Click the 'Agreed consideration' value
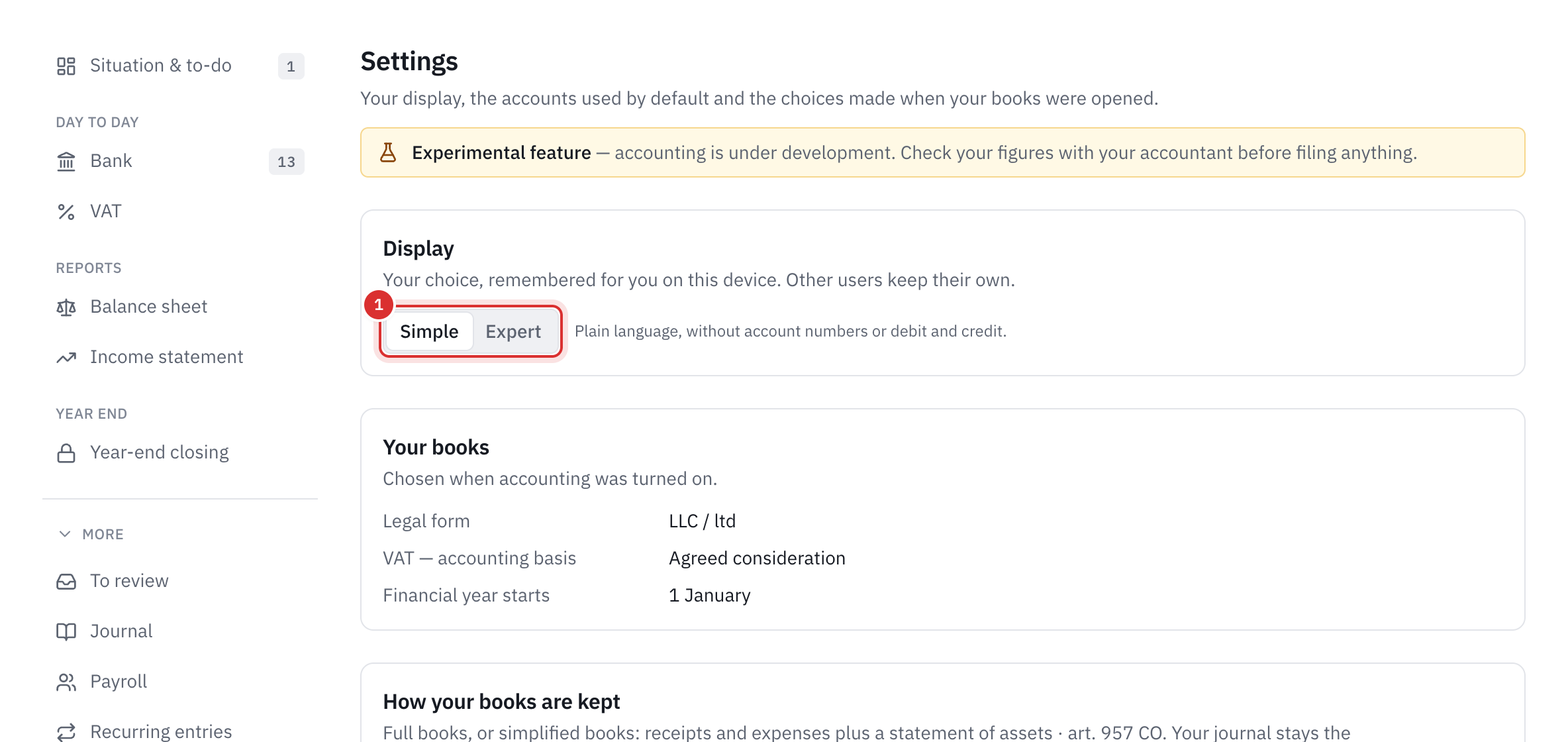The height and width of the screenshot is (742, 1568). (x=757, y=558)
